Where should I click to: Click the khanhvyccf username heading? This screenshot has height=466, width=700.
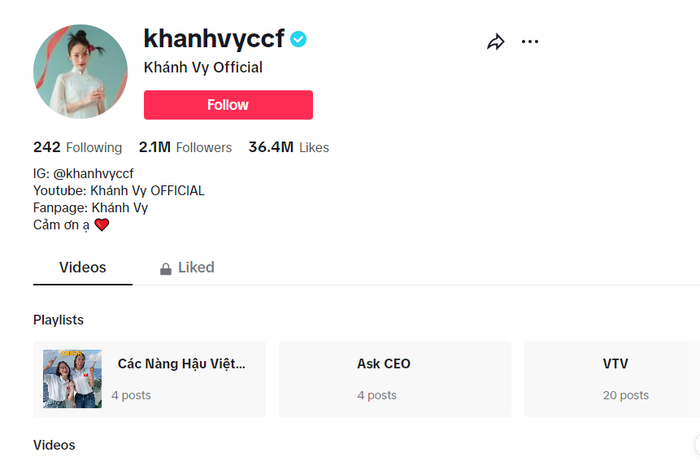point(214,39)
